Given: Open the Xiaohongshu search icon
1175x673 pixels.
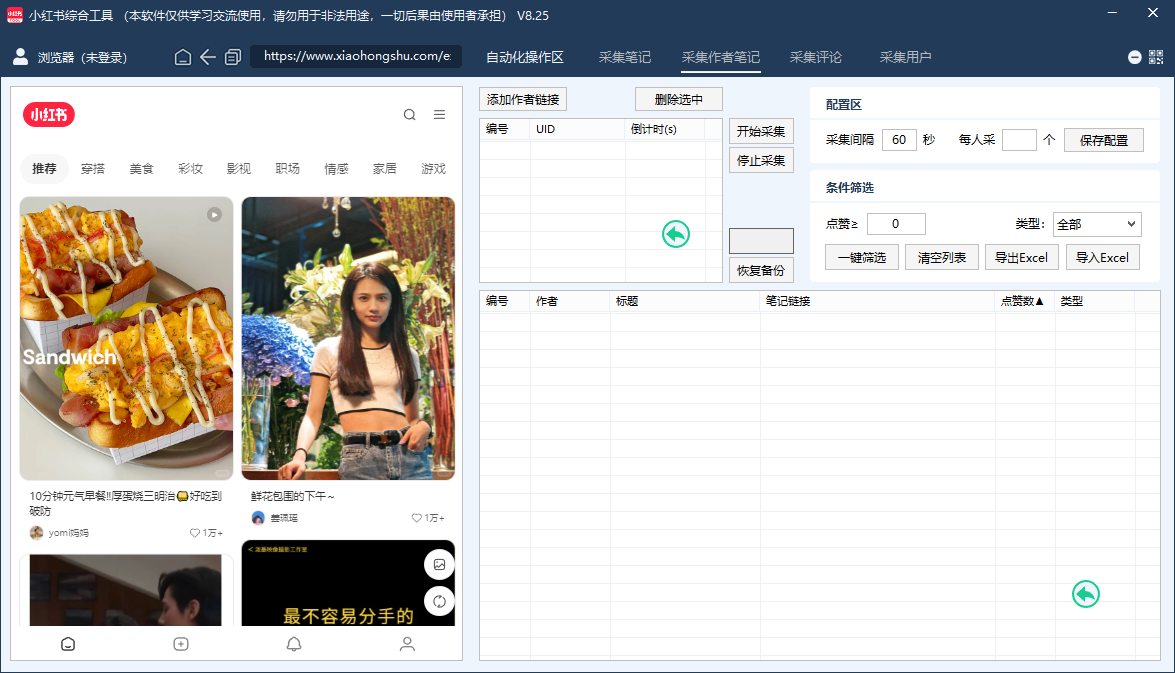Looking at the screenshot, I should (x=409, y=115).
